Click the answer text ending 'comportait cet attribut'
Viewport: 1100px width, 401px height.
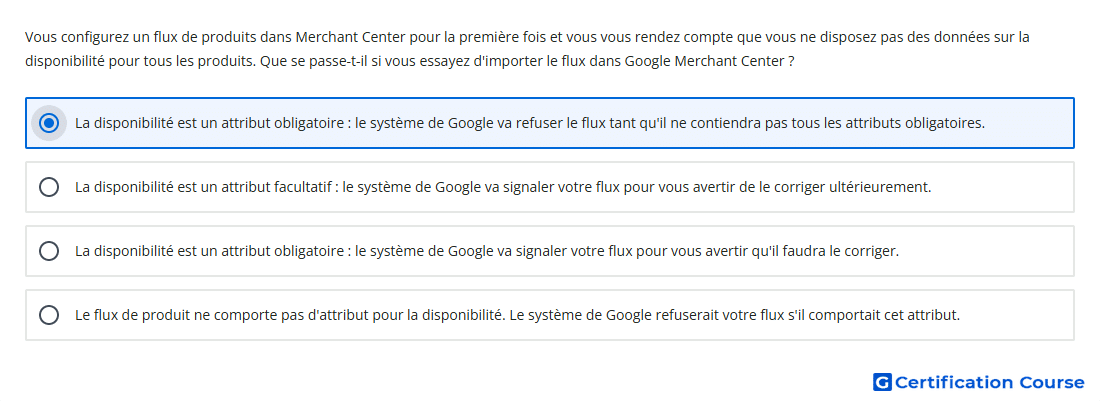tap(517, 315)
